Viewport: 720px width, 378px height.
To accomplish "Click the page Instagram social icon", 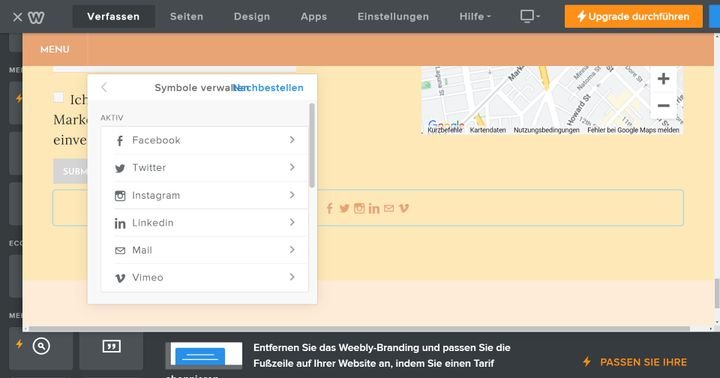I will pyautogui.click(x=359, y=209).
